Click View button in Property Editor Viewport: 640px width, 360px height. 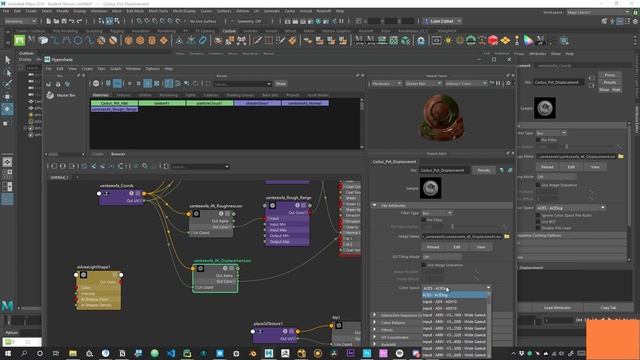(481, 247)
